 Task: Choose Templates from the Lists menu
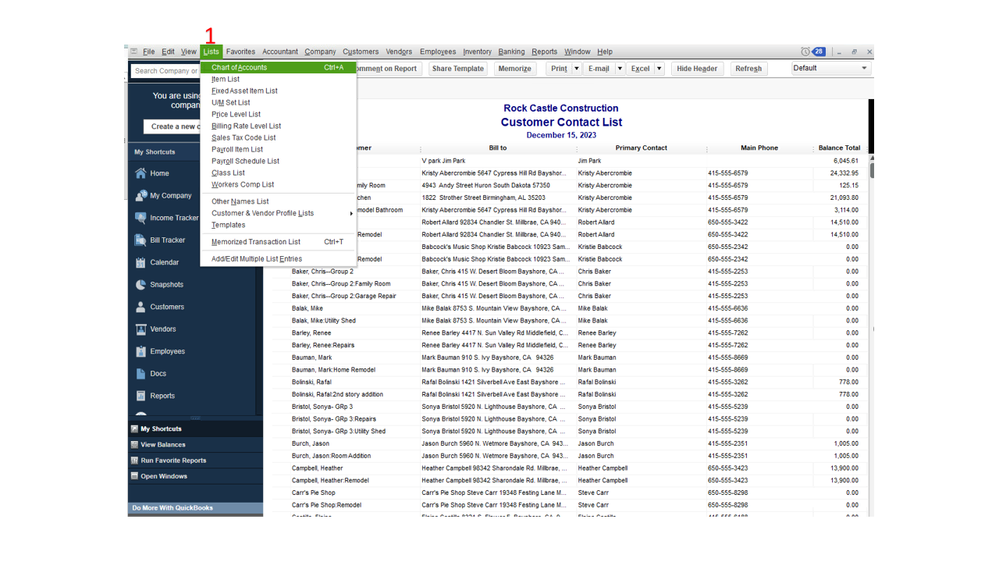[278, 225]
